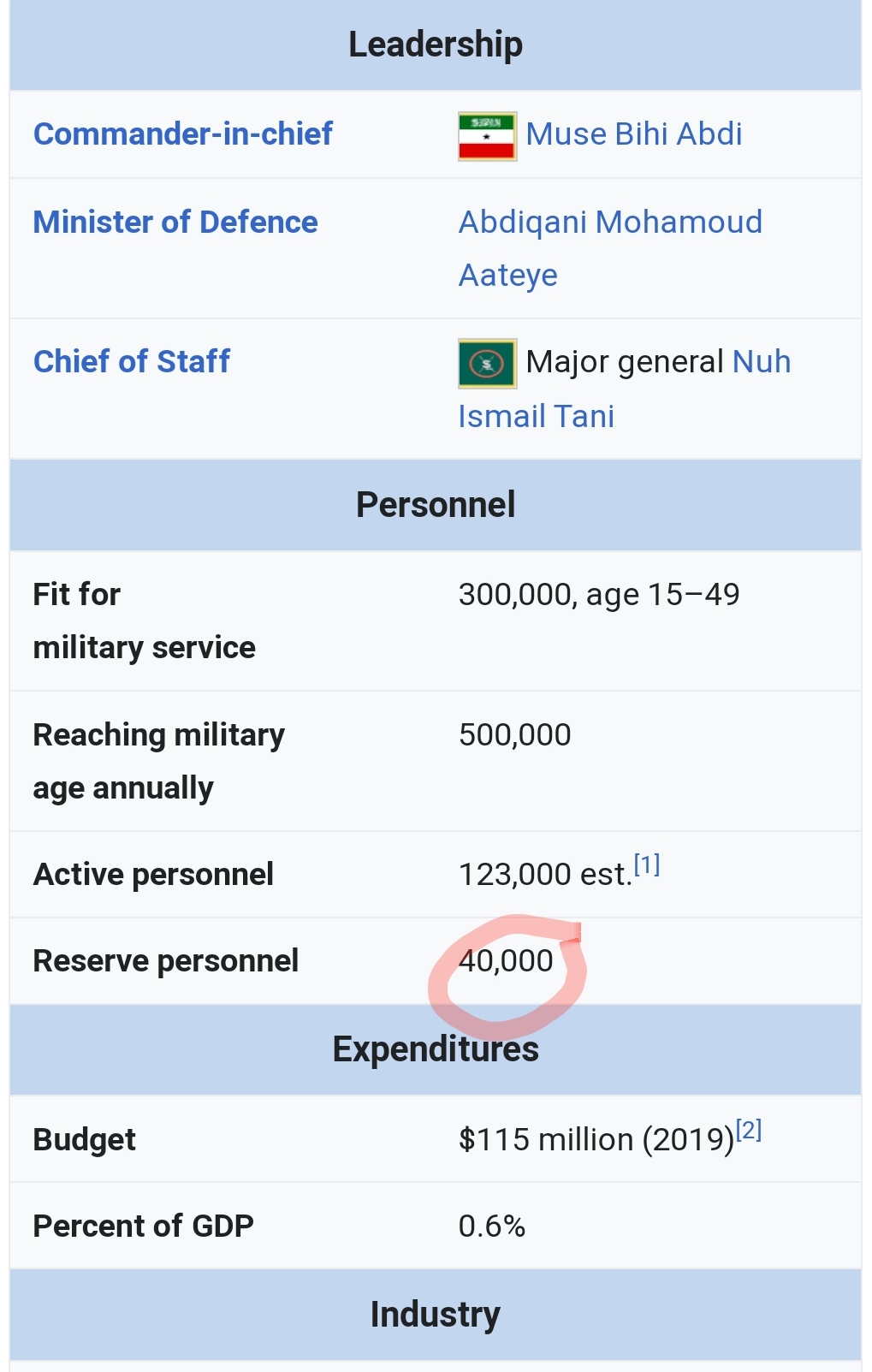Click the Somaliland flag icon
The width and height of the screenshot is (872, 1372).
click(487, 136)
